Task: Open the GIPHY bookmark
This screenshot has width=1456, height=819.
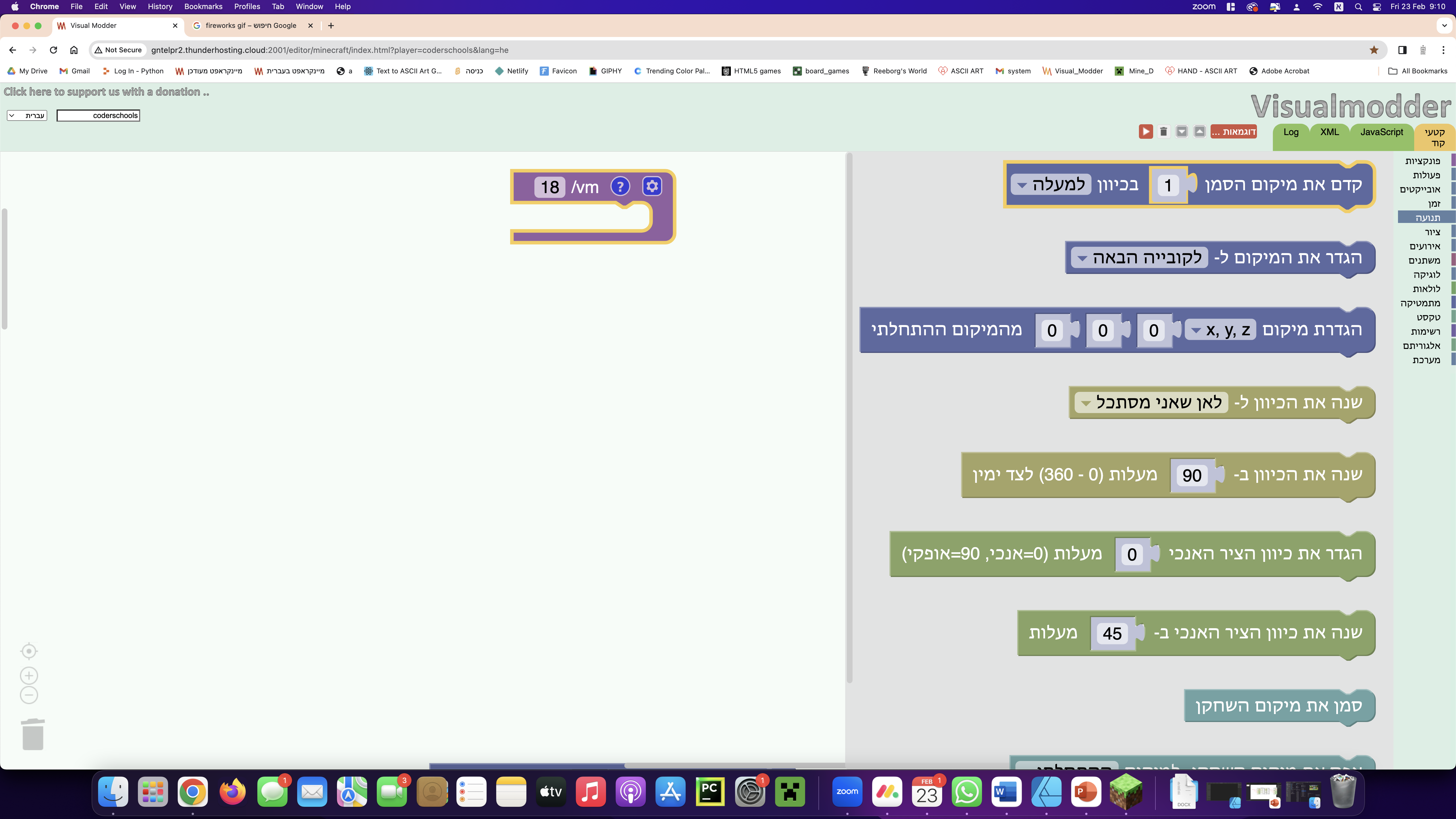Action: (x=605, y=71)
